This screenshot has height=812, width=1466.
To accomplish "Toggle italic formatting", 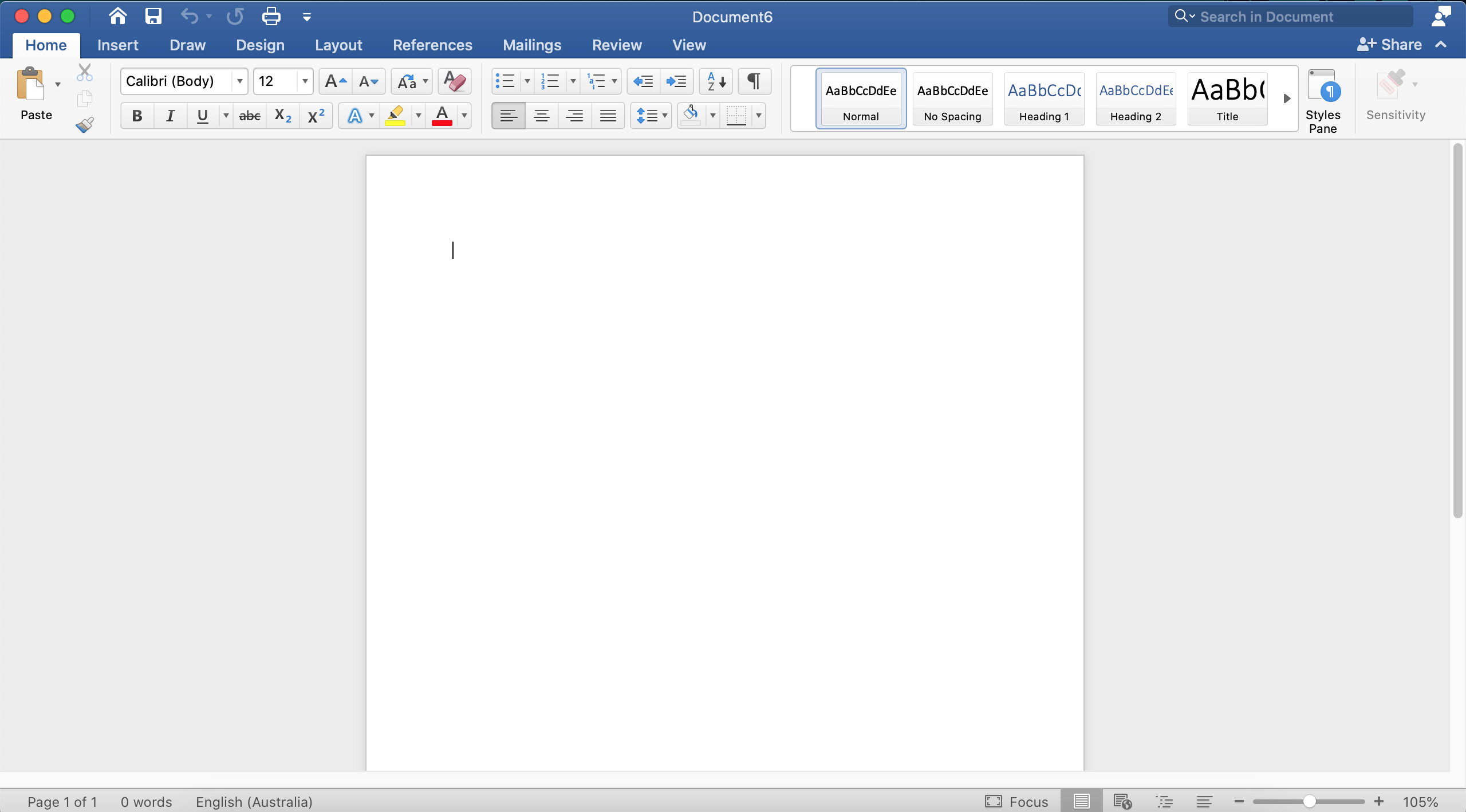I will point(170,116).
